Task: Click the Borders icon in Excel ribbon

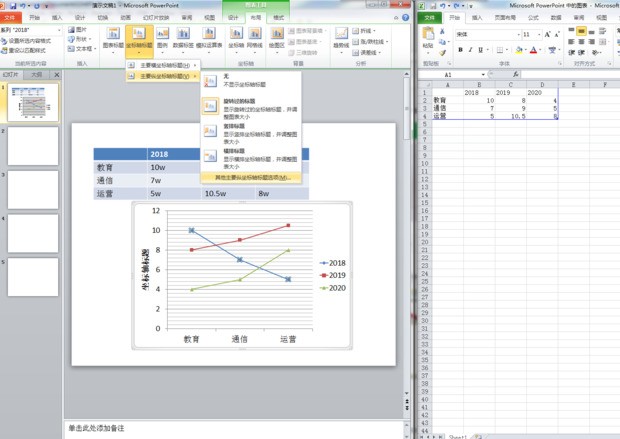Action: pos(500,50)
